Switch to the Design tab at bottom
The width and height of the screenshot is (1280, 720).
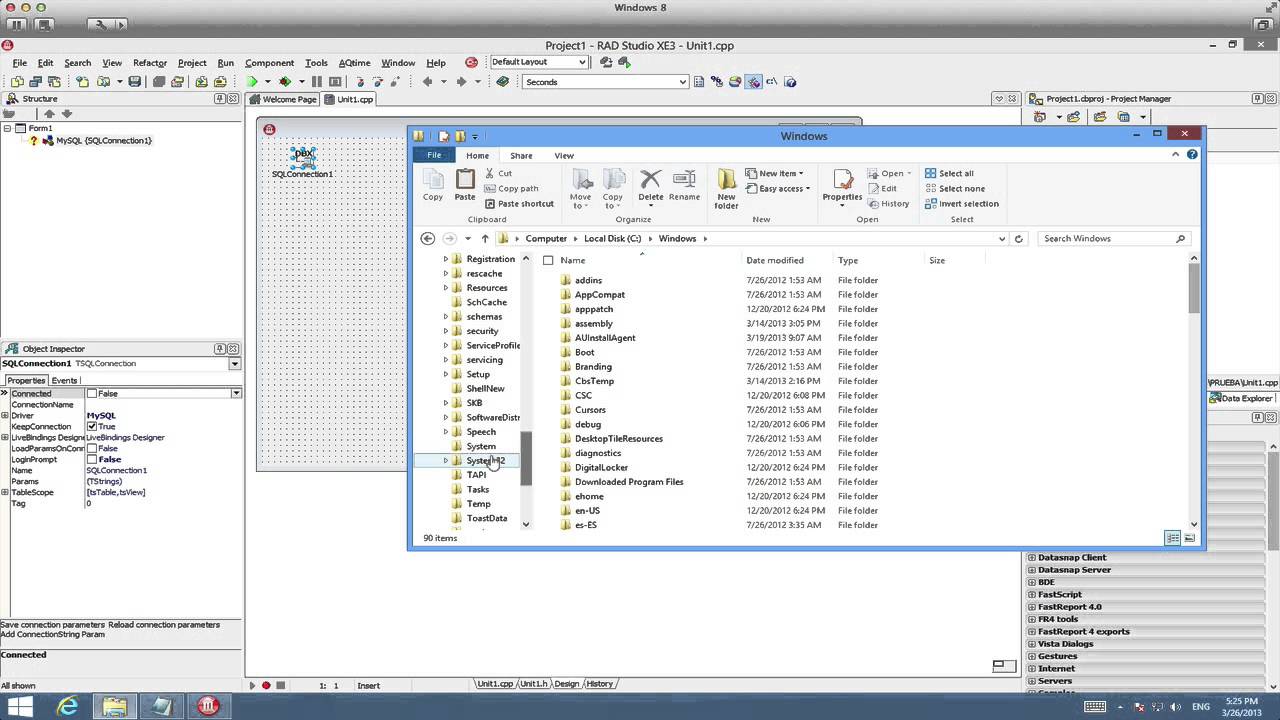(x=567, y=684)
